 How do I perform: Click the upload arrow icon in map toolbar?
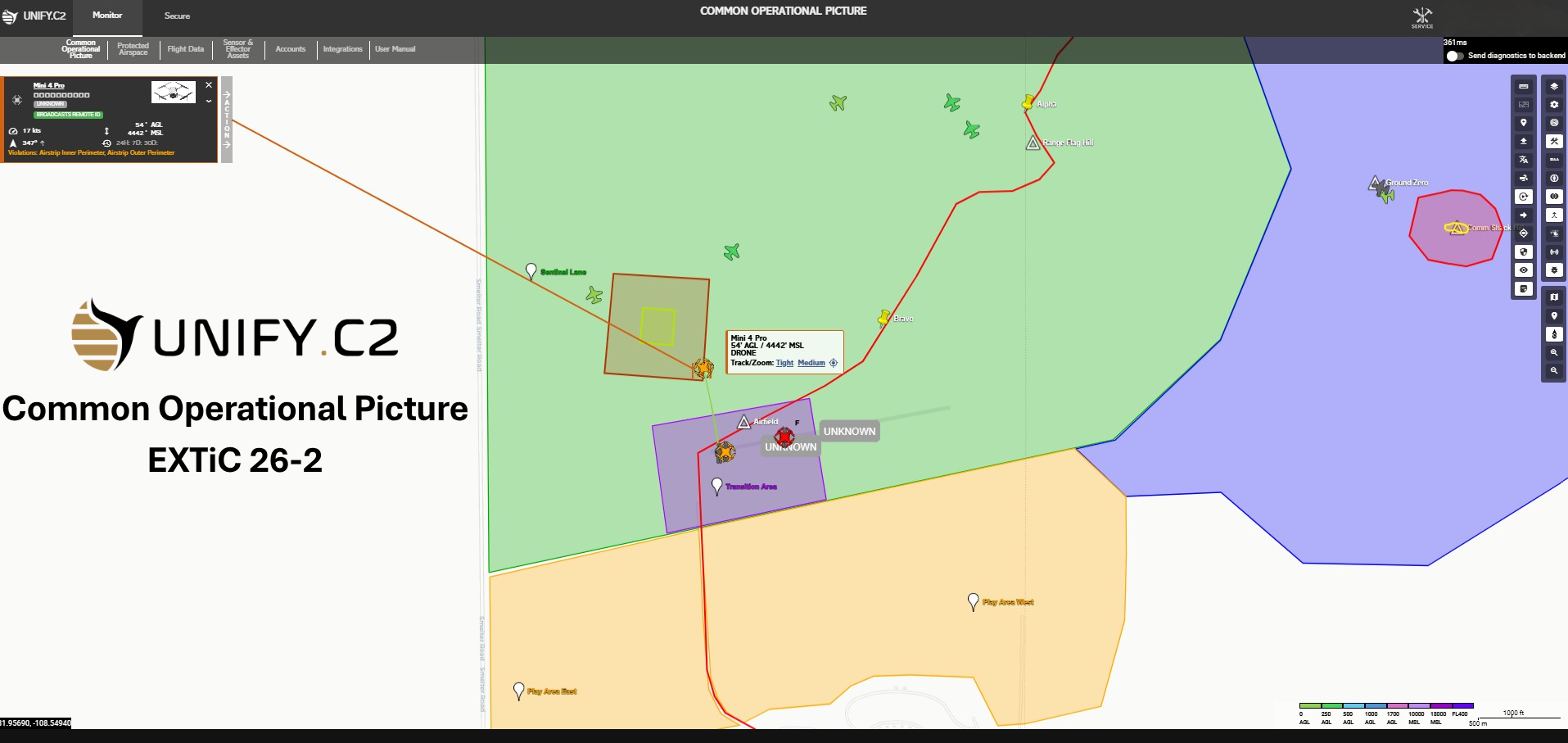[1523, 142]
